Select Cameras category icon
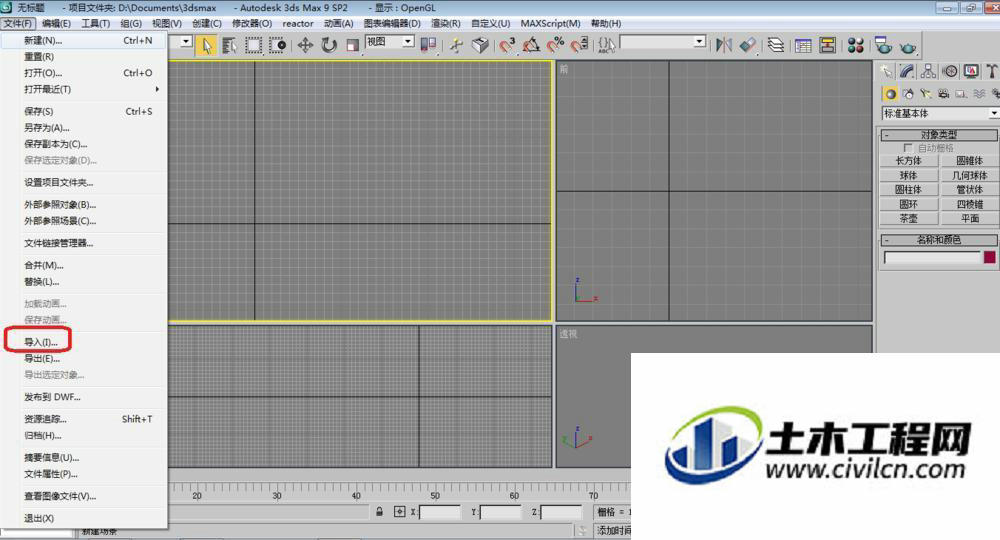The width and height of the screenshot is (1000, 540). [943, 94]
